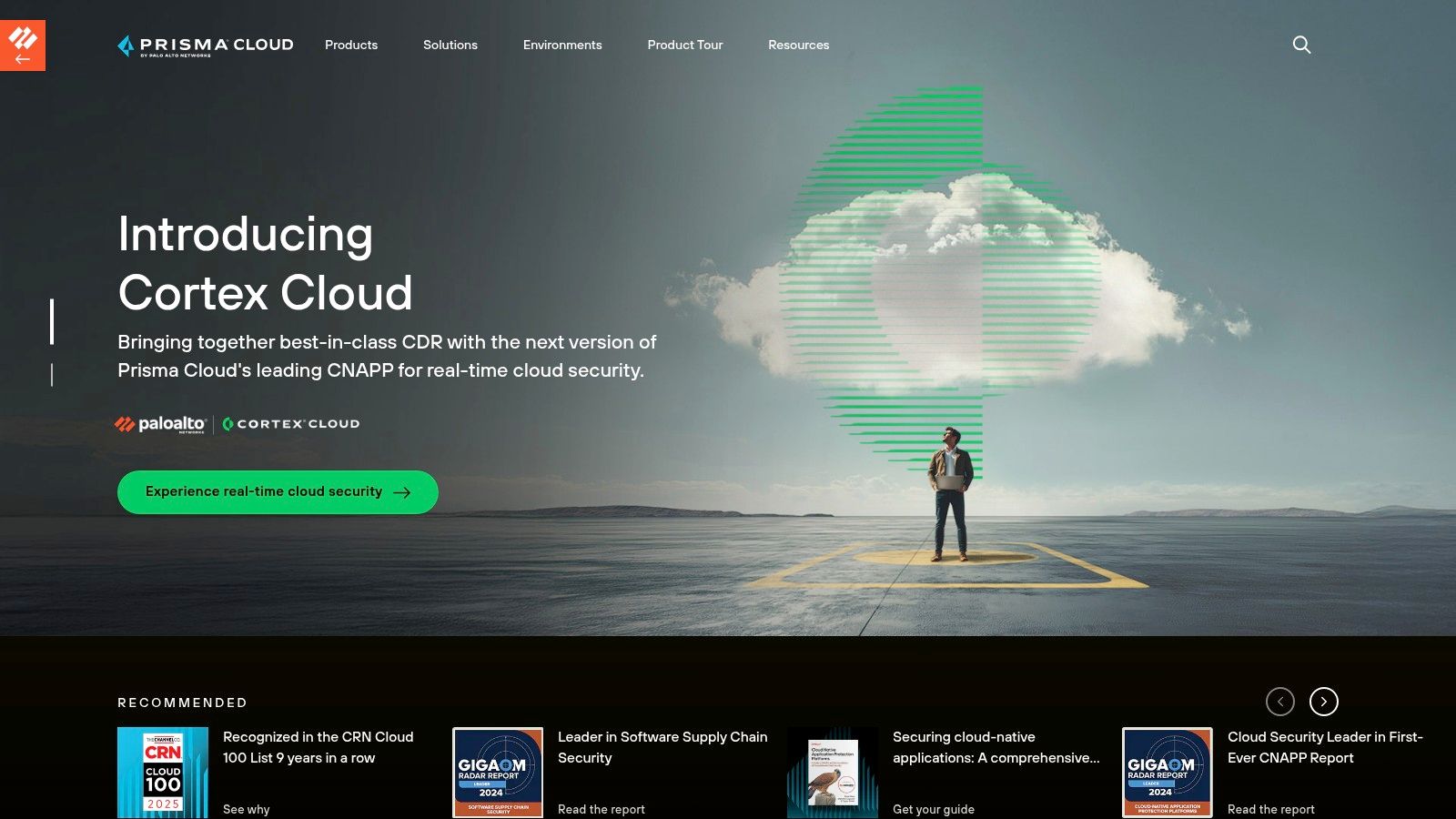Click the next arrow in Recommended carousel
The height and width of the screenshot is (819, 1456).
pos(1324,702)
